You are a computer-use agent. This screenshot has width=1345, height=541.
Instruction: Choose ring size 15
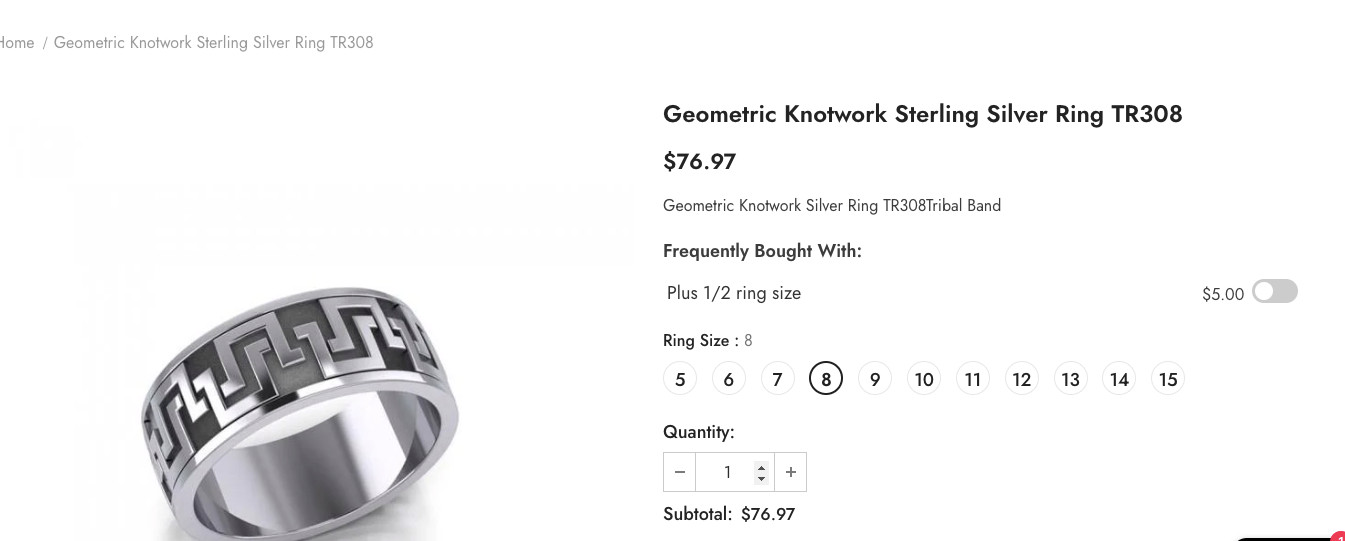[1168, 379]
